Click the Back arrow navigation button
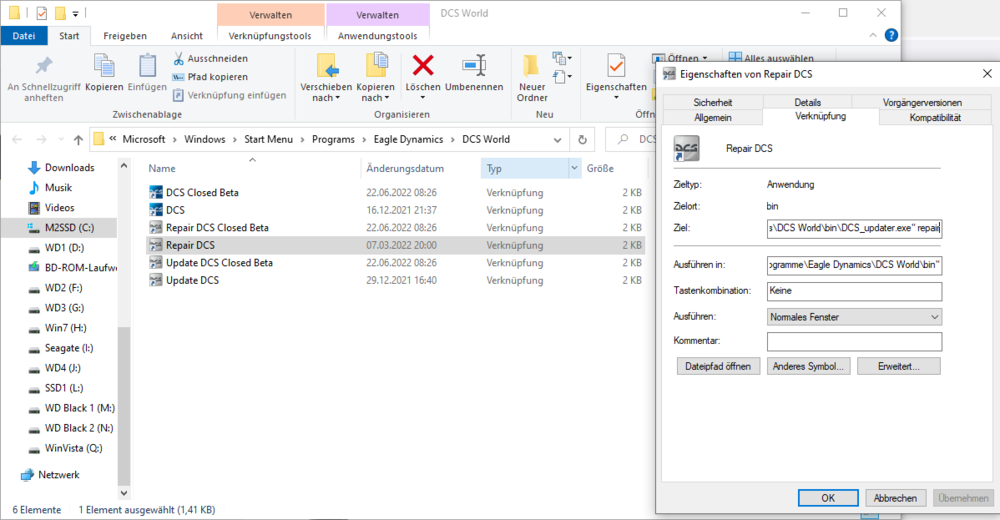 [x=17, y=140]
